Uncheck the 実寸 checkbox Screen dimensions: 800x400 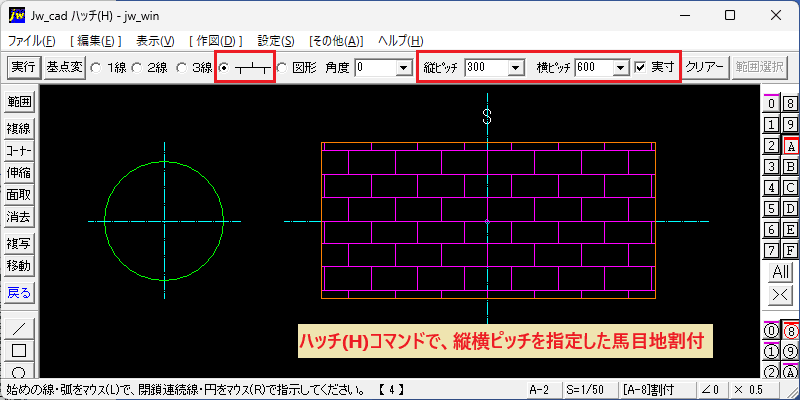click(640, 67)
